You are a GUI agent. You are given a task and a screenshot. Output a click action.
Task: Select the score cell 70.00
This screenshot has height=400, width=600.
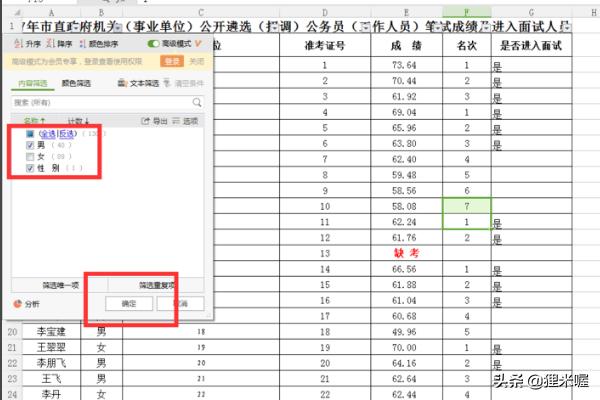(406, 347)
